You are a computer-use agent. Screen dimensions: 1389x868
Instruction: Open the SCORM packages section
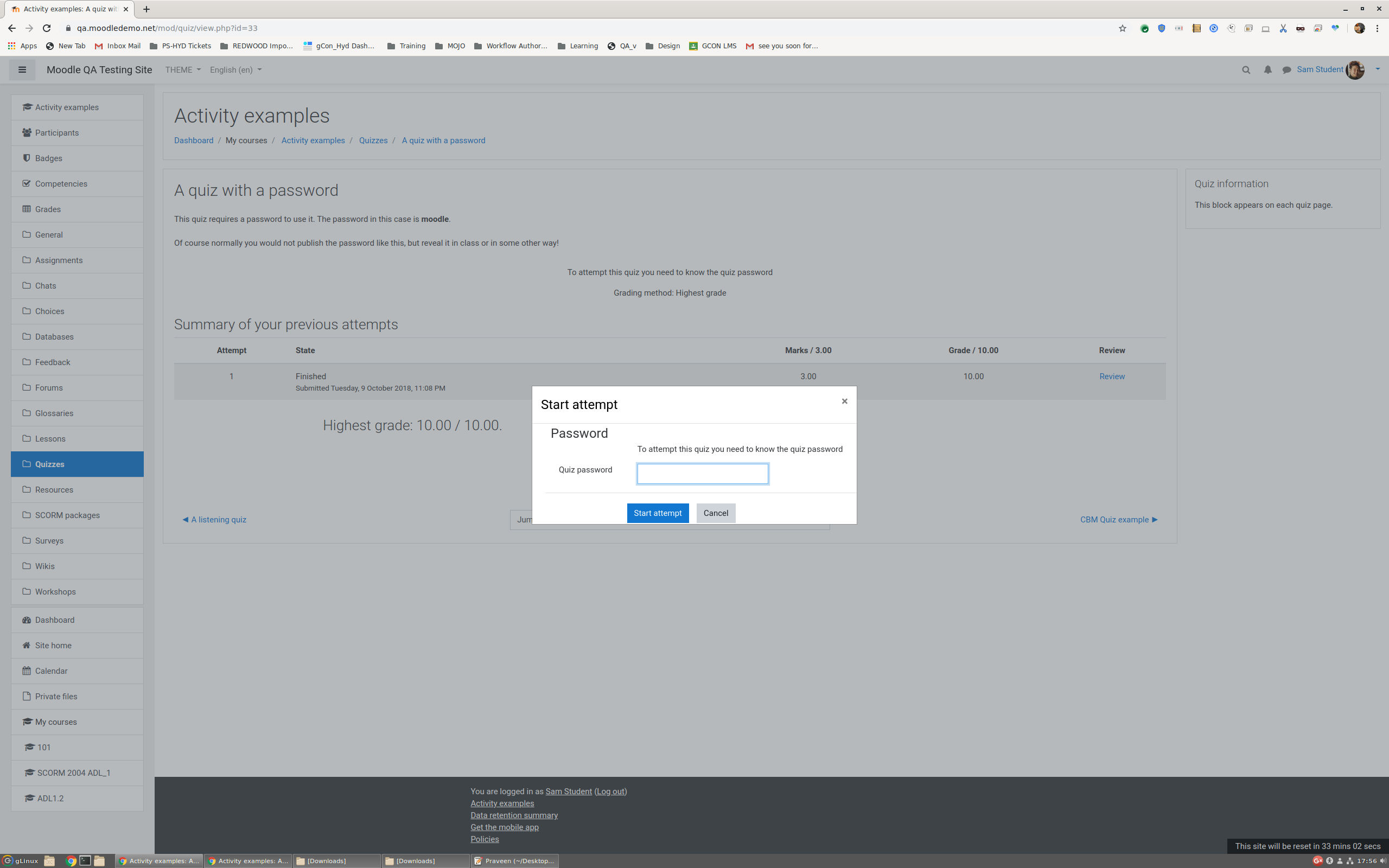pos(77,515)
